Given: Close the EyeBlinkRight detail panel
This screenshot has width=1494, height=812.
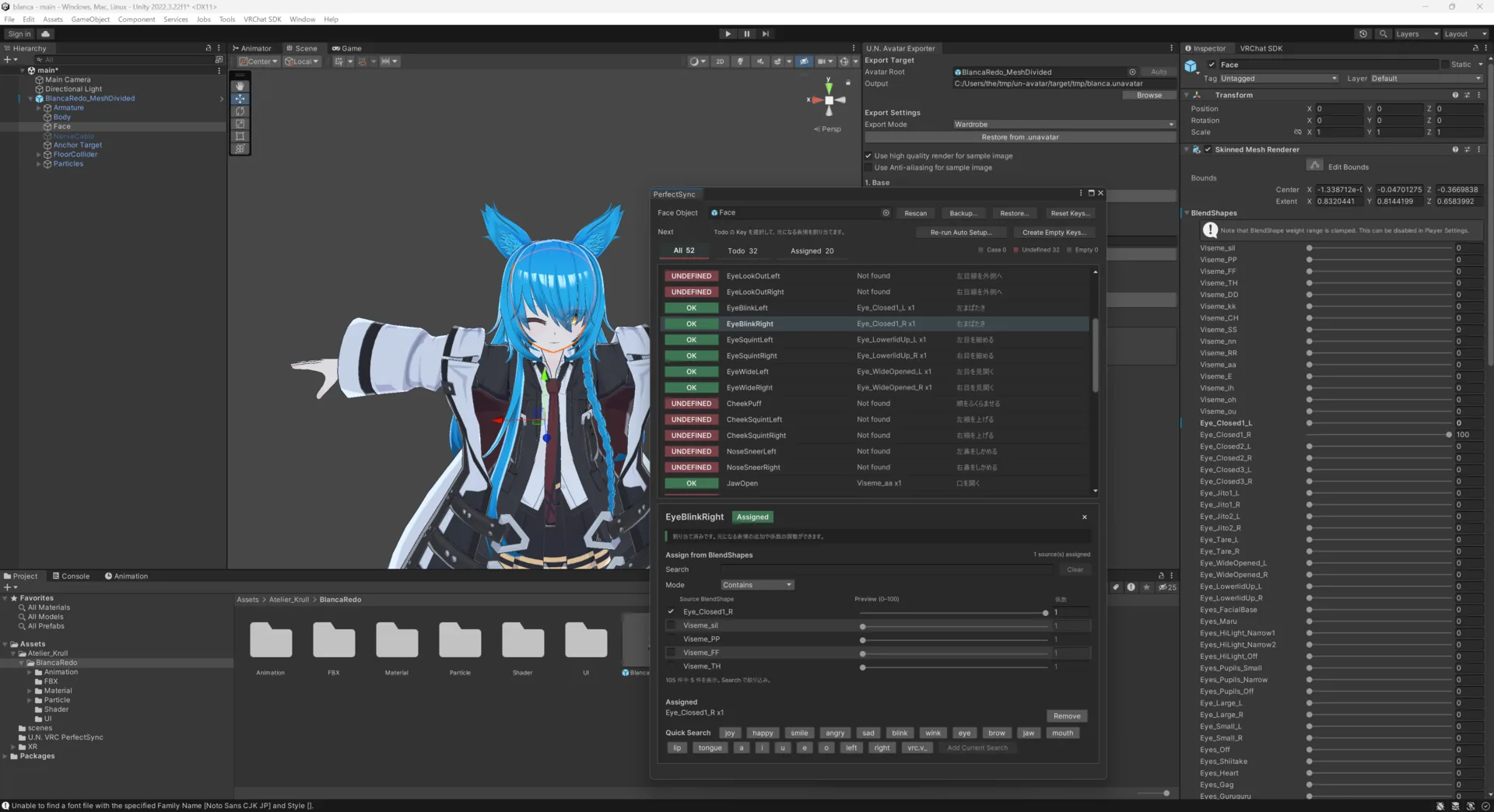Looking at the screenshot, I should [1085, 517].
